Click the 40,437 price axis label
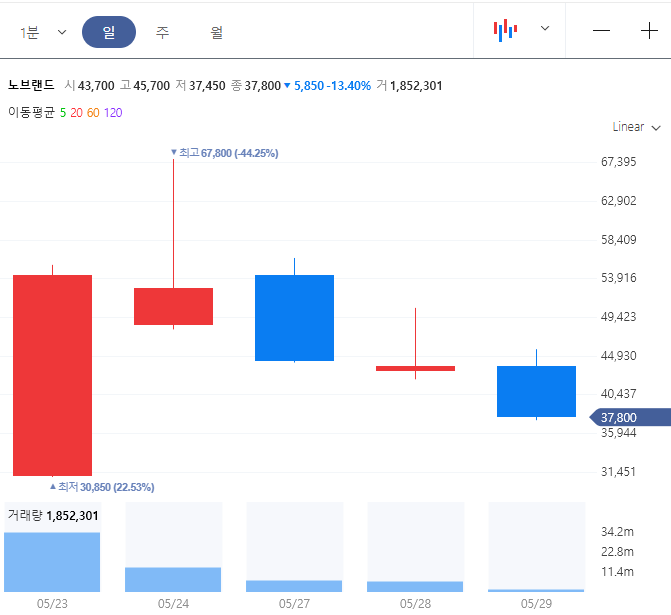This screenshot has height=615, width=671. pyautogui.click(x=618, y=394)
